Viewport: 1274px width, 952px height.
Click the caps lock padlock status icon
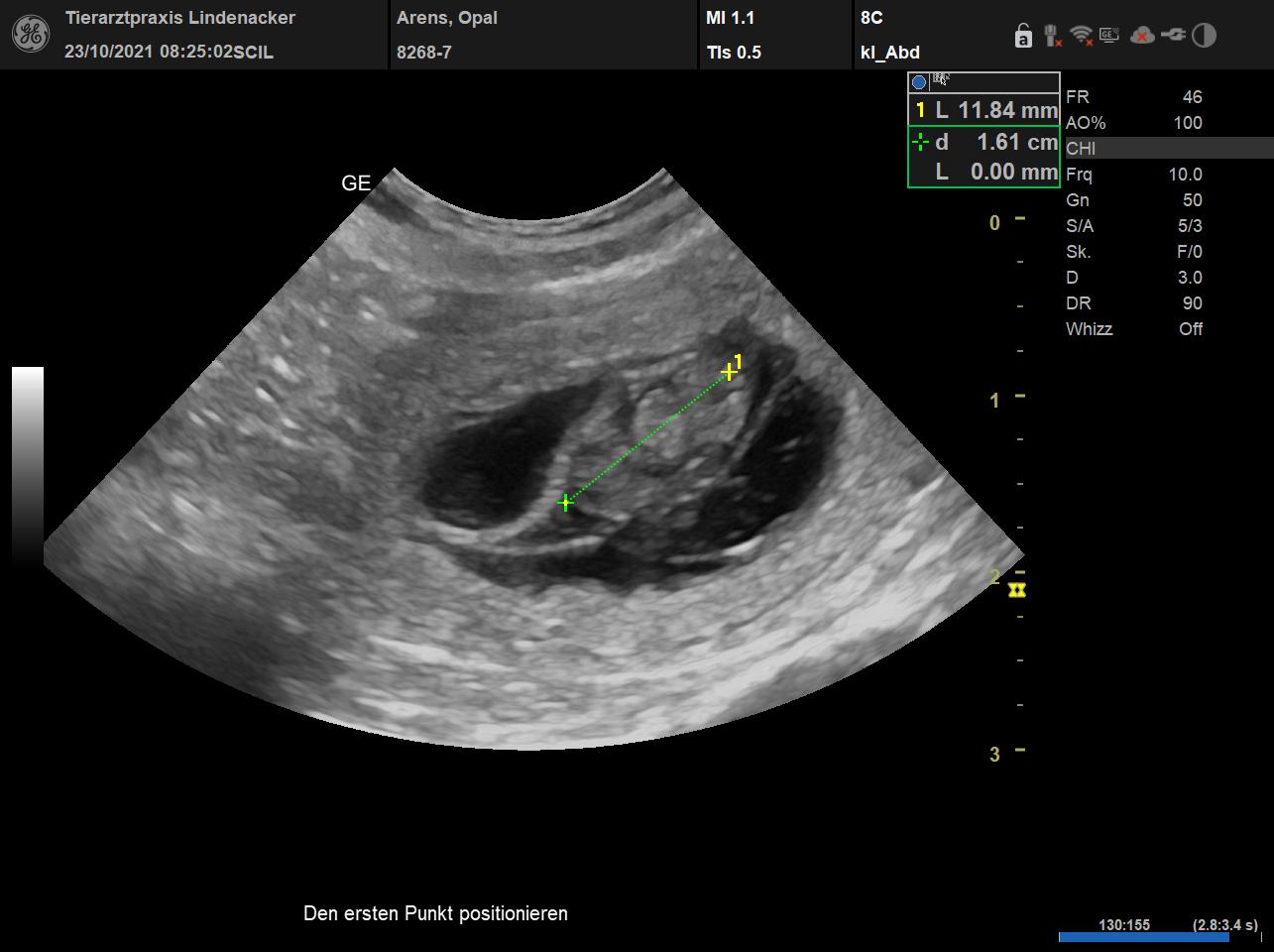(1023, 37)
